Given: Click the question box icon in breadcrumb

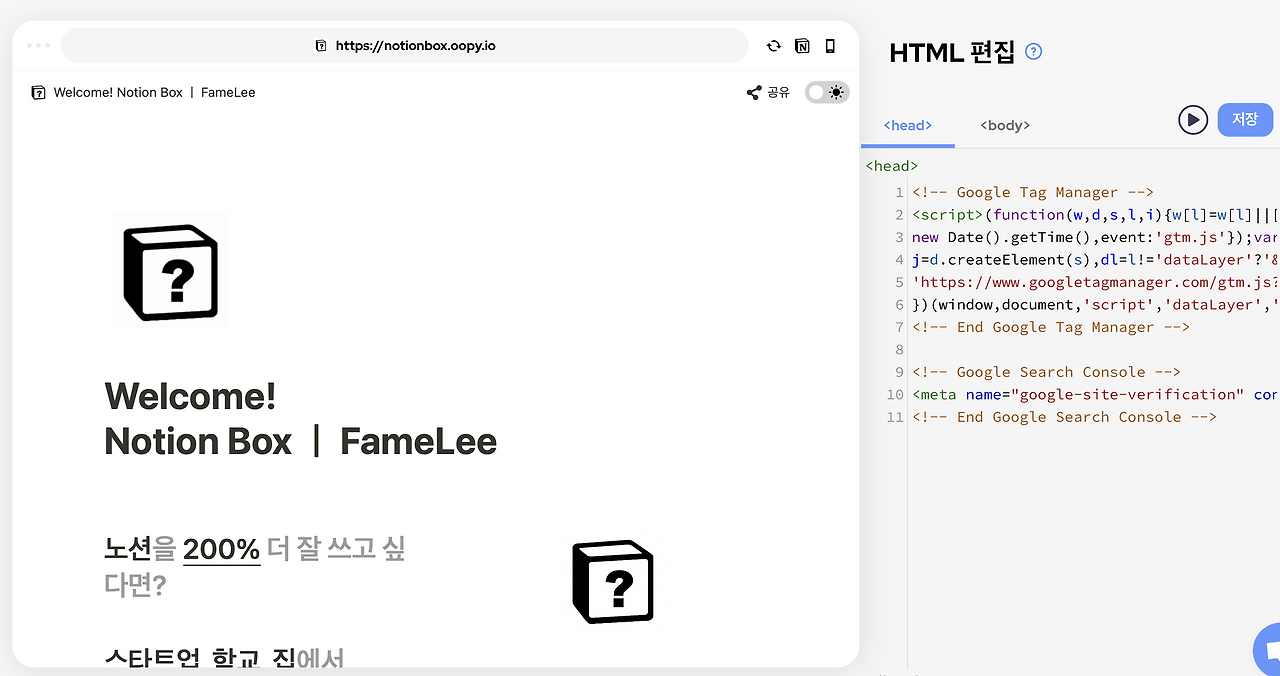Looking at the screenshot, I should point(38,92).
